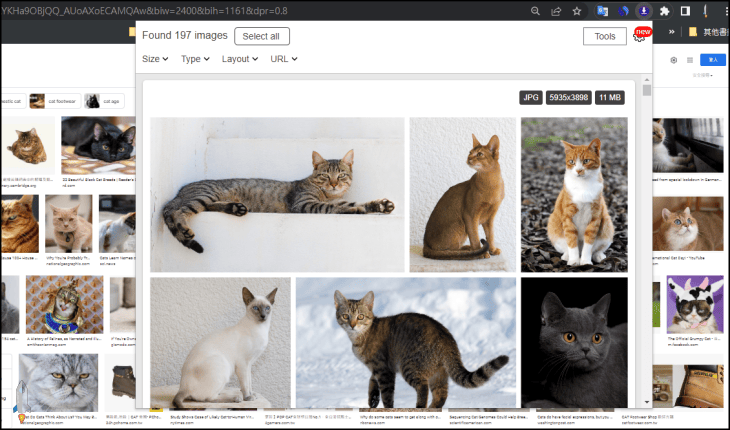Viewport: 730px width, 430px height.
Task: Click the share page icon
Action: point(555,11)
